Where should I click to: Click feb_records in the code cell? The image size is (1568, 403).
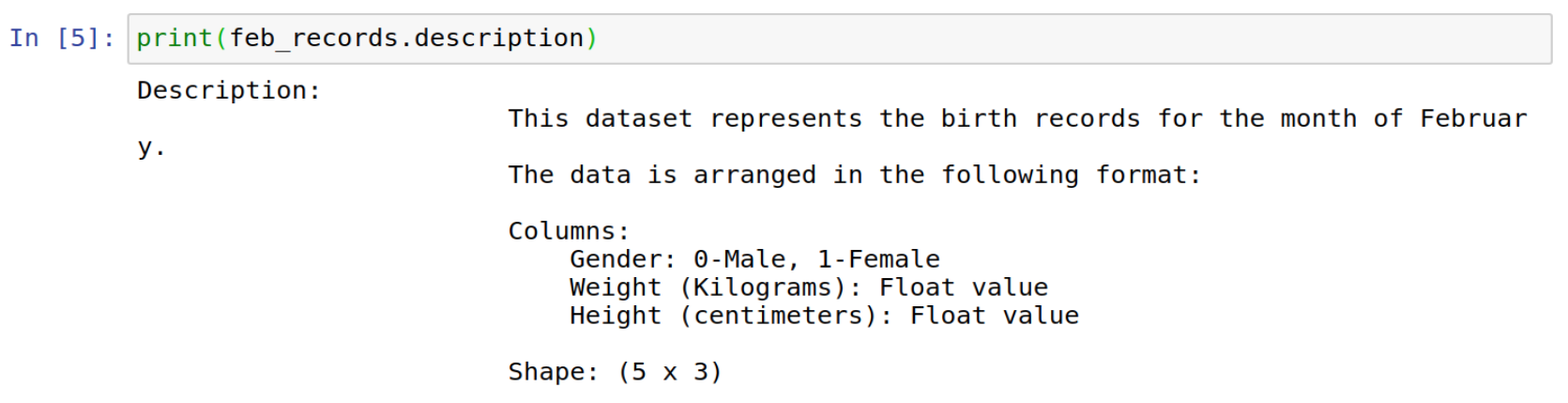pyautogui.click(x=313, y=39)
